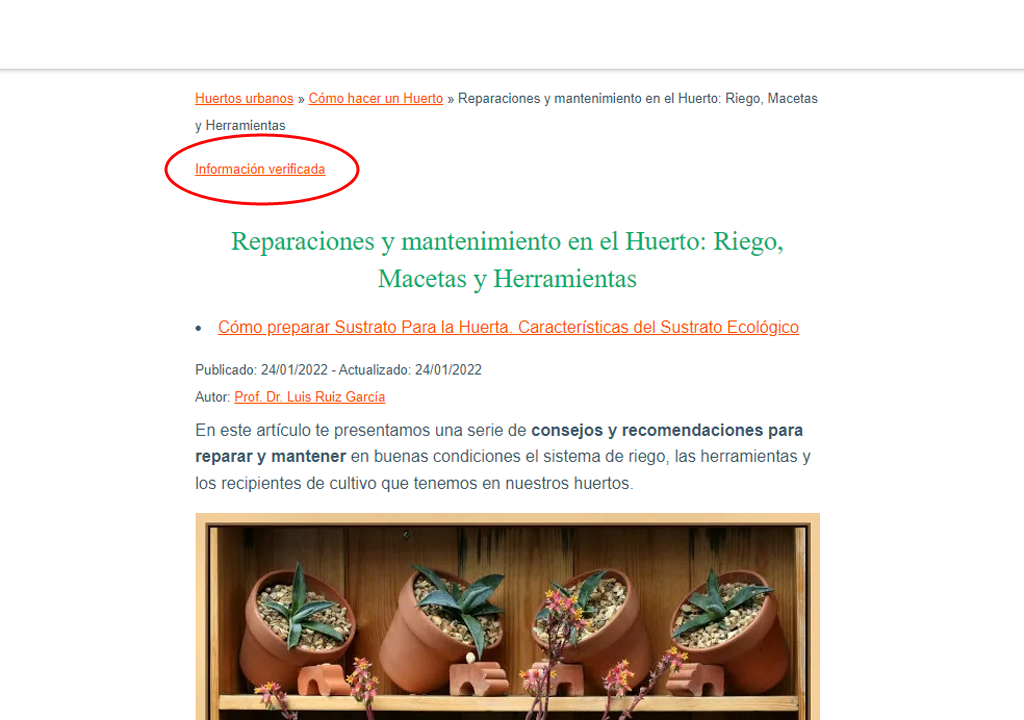Go to Cómo hacer un Huerto breadcrumb
This screenshot has height=720, width=1024.
pos(376,99)
